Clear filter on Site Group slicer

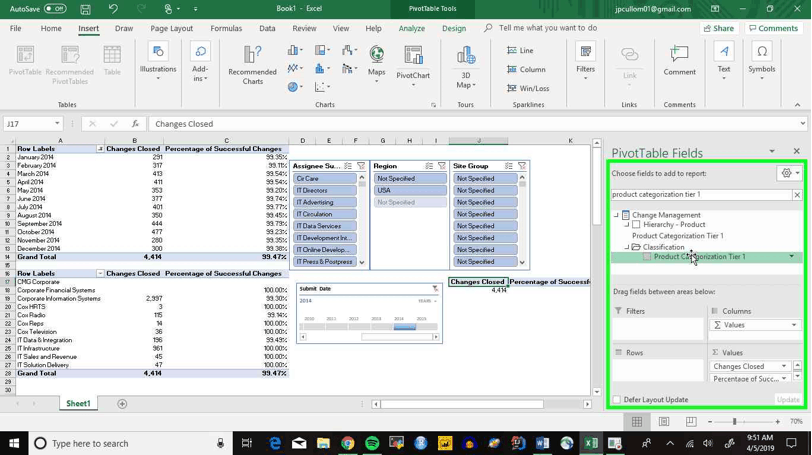(522, 166)
